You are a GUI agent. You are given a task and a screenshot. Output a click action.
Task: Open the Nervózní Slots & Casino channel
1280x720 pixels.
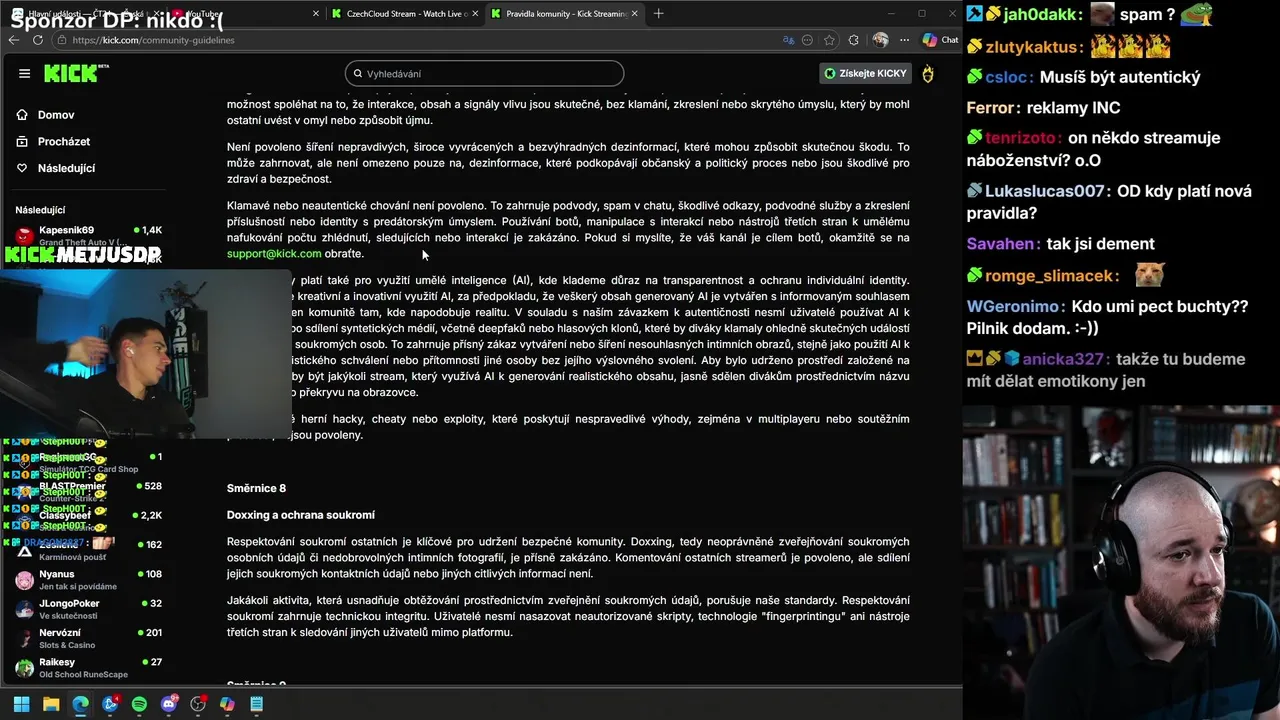coord(90,637)
